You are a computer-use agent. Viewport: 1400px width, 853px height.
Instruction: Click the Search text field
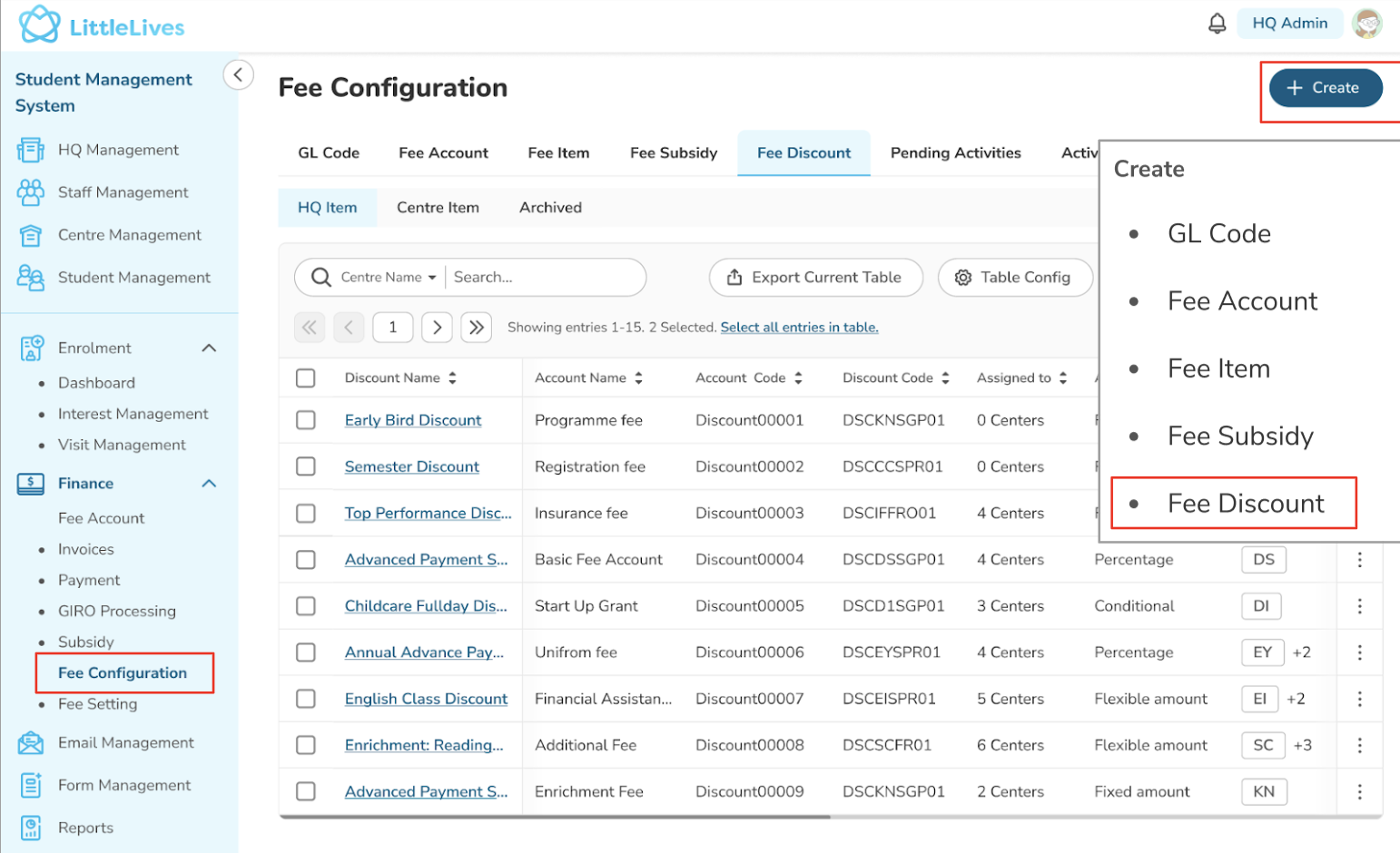tap(543, 278)
